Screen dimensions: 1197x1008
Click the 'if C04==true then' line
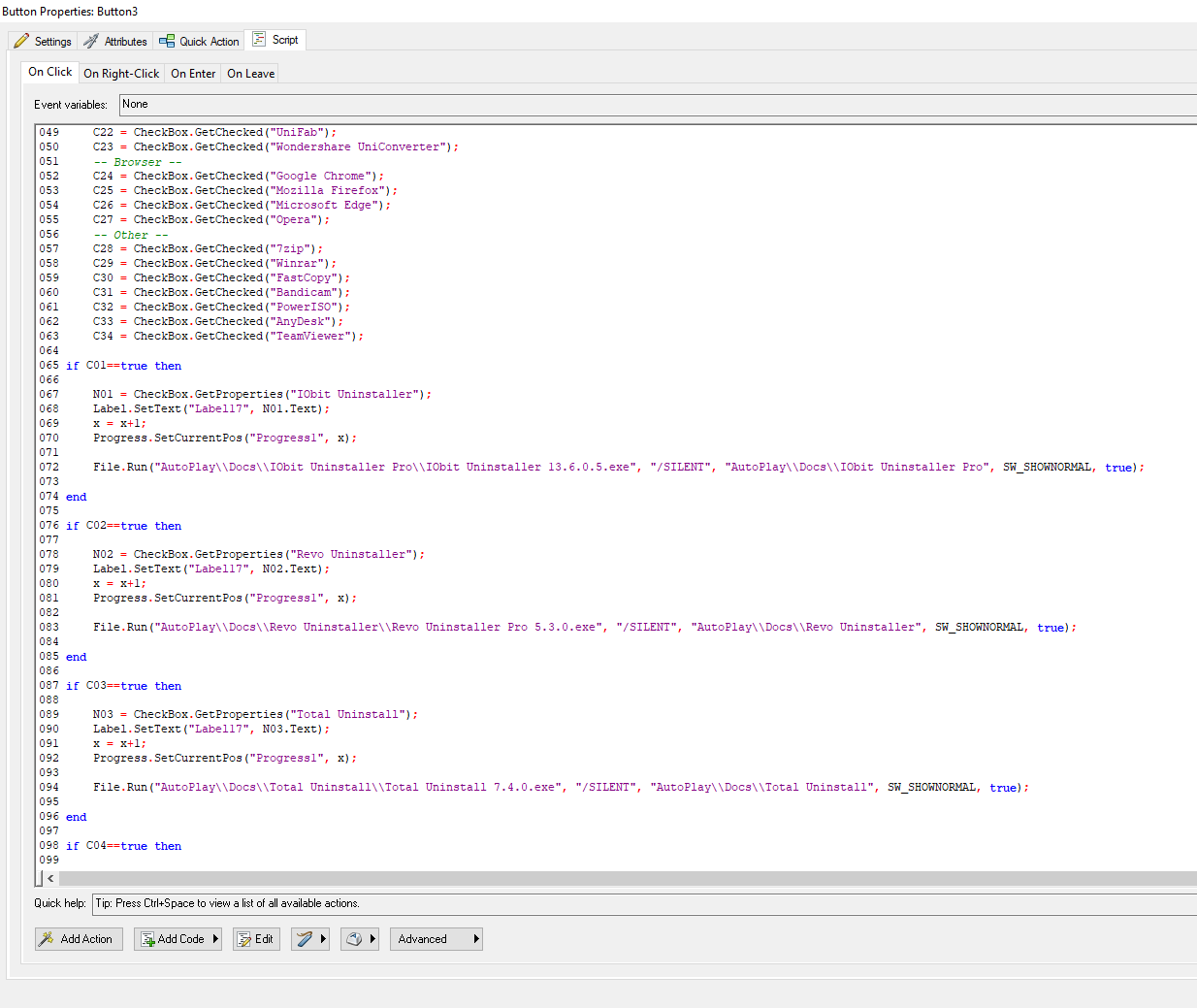[123, 846]
